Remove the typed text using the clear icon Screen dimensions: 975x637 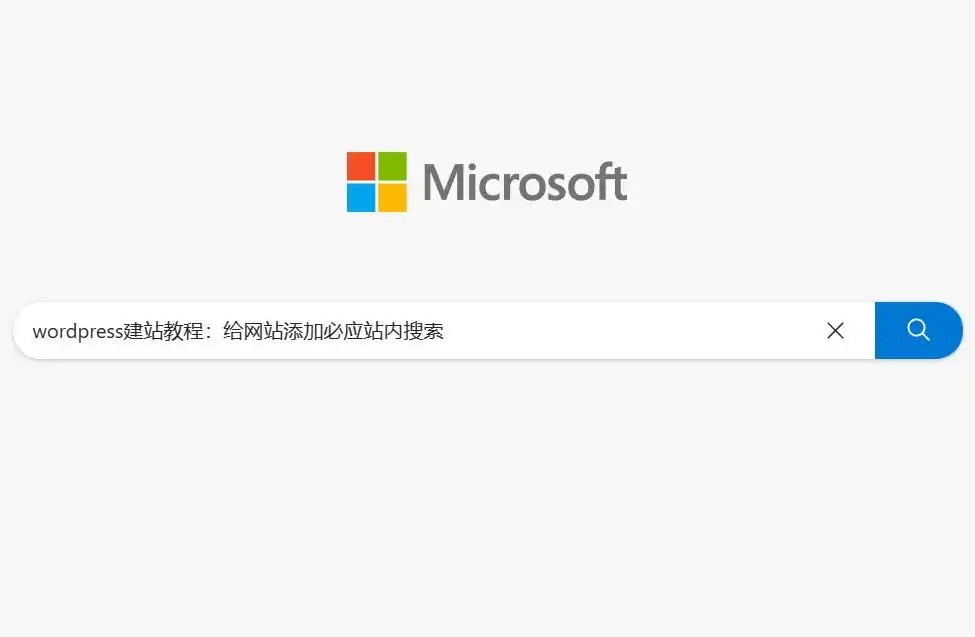(x=836, y=330)
